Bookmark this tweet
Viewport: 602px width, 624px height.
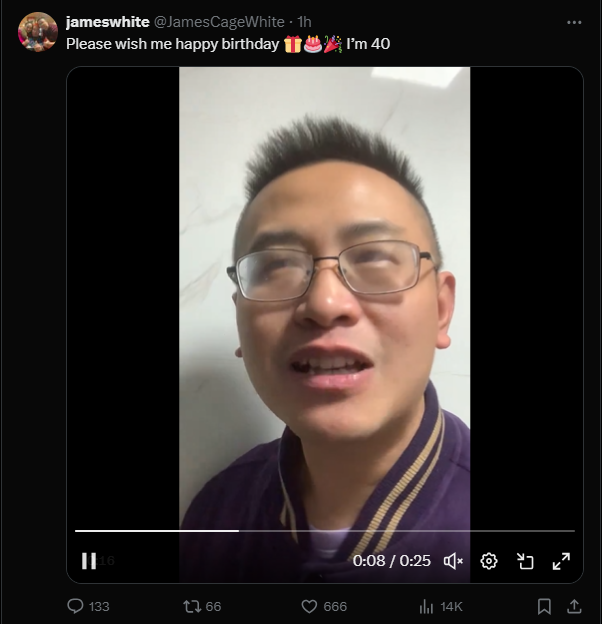pyautogui.click(x=544, y=606)
